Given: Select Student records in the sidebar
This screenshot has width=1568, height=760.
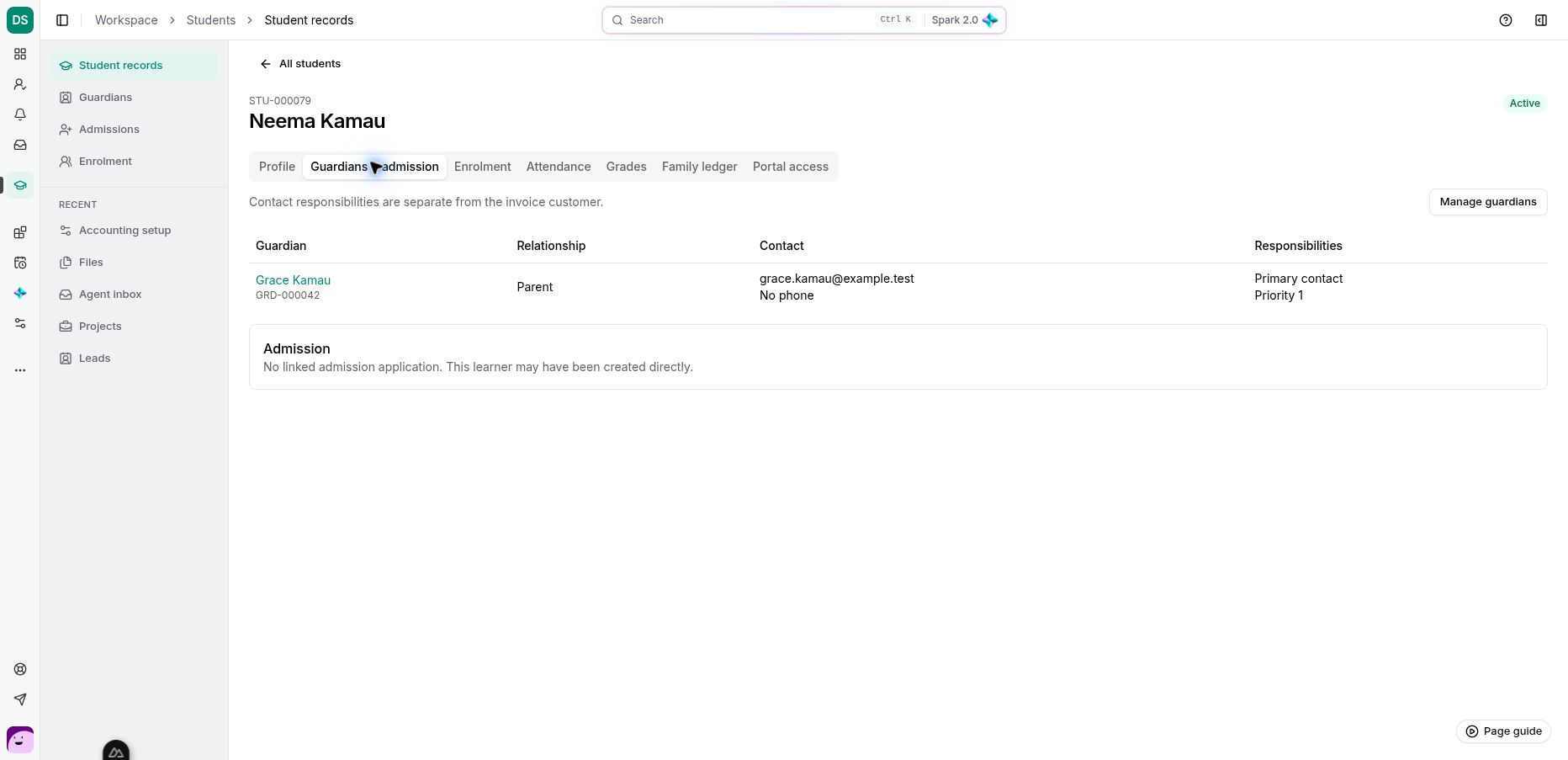Looking at the screenshot, I should pyautogui.click(x=134, y=66).
